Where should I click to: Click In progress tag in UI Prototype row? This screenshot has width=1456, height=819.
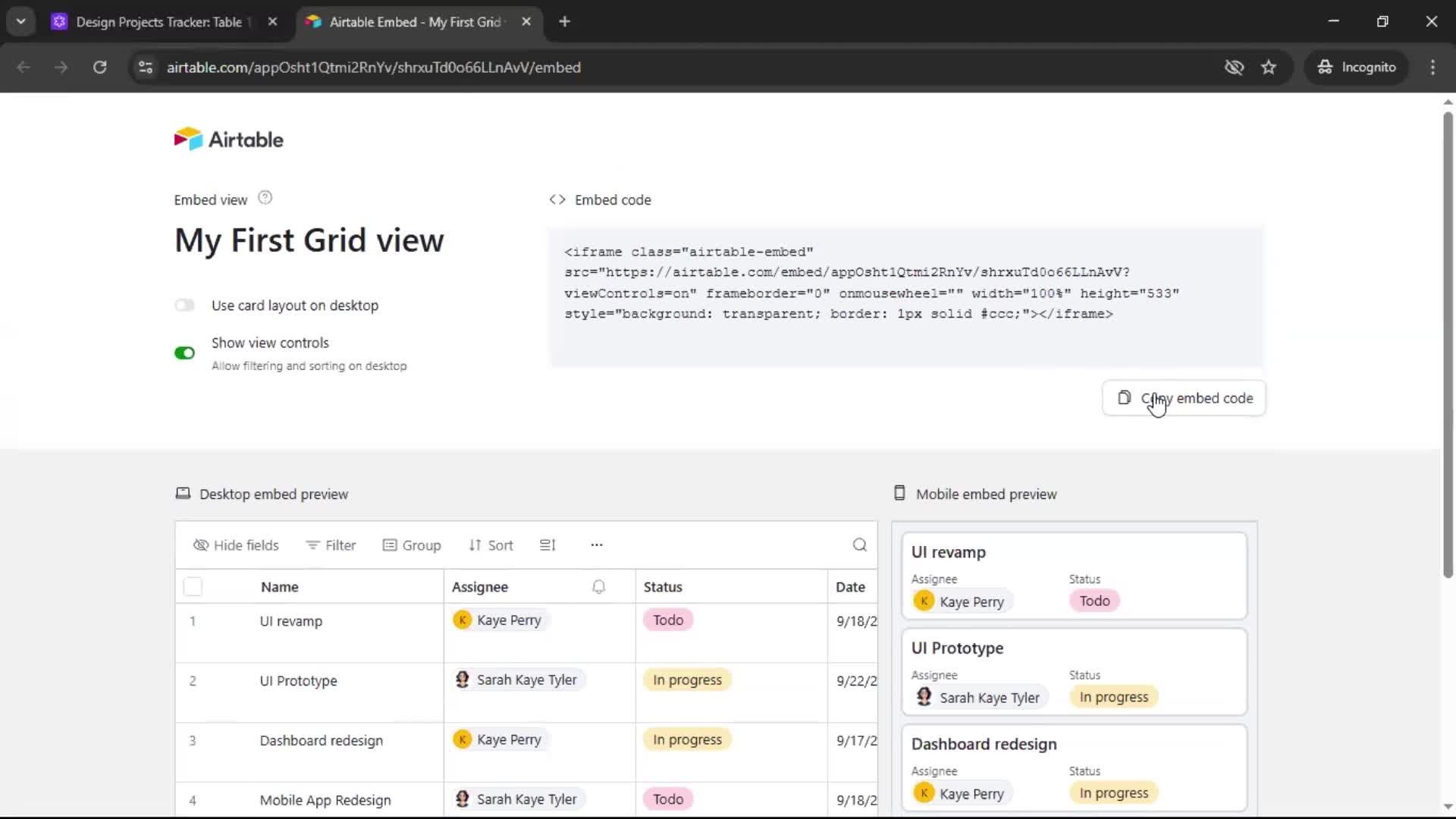[687, 680]
